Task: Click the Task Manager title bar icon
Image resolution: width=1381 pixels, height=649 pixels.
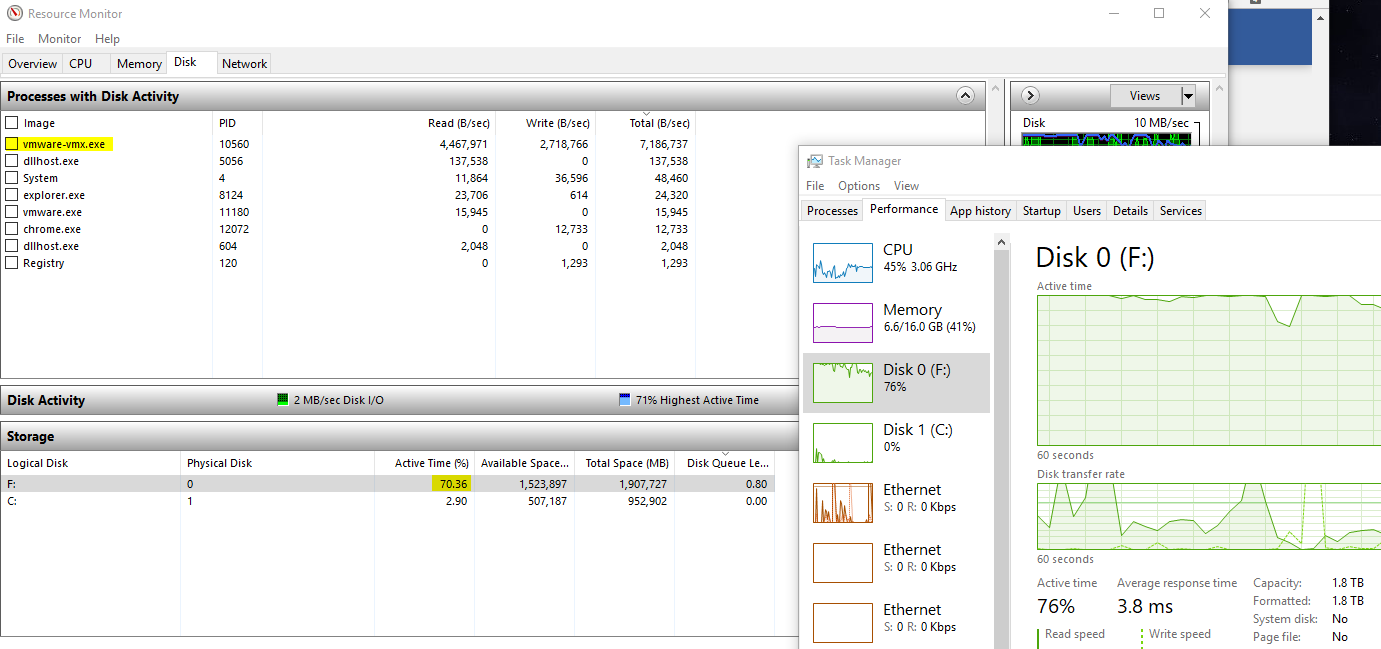Action: [x=815, y=161]
